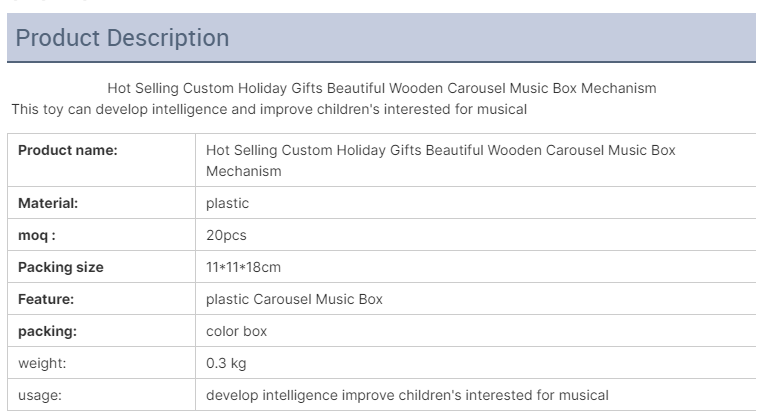Click the material value 'plastic'

coord(227,203)
